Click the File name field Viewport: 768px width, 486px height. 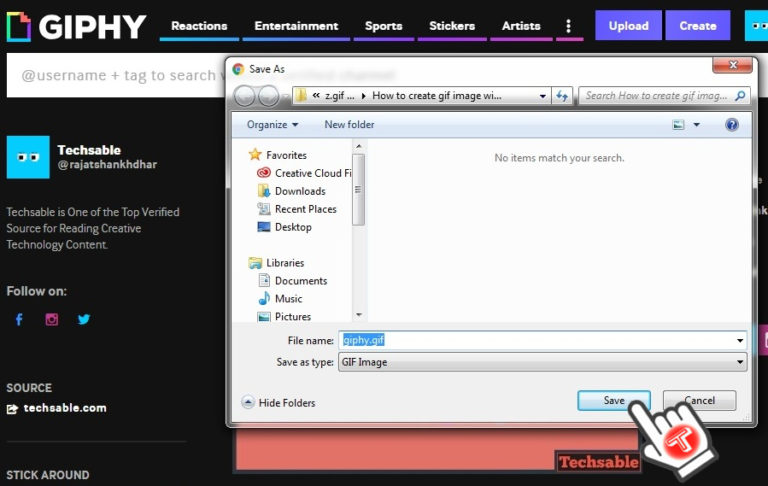[536, 340]
